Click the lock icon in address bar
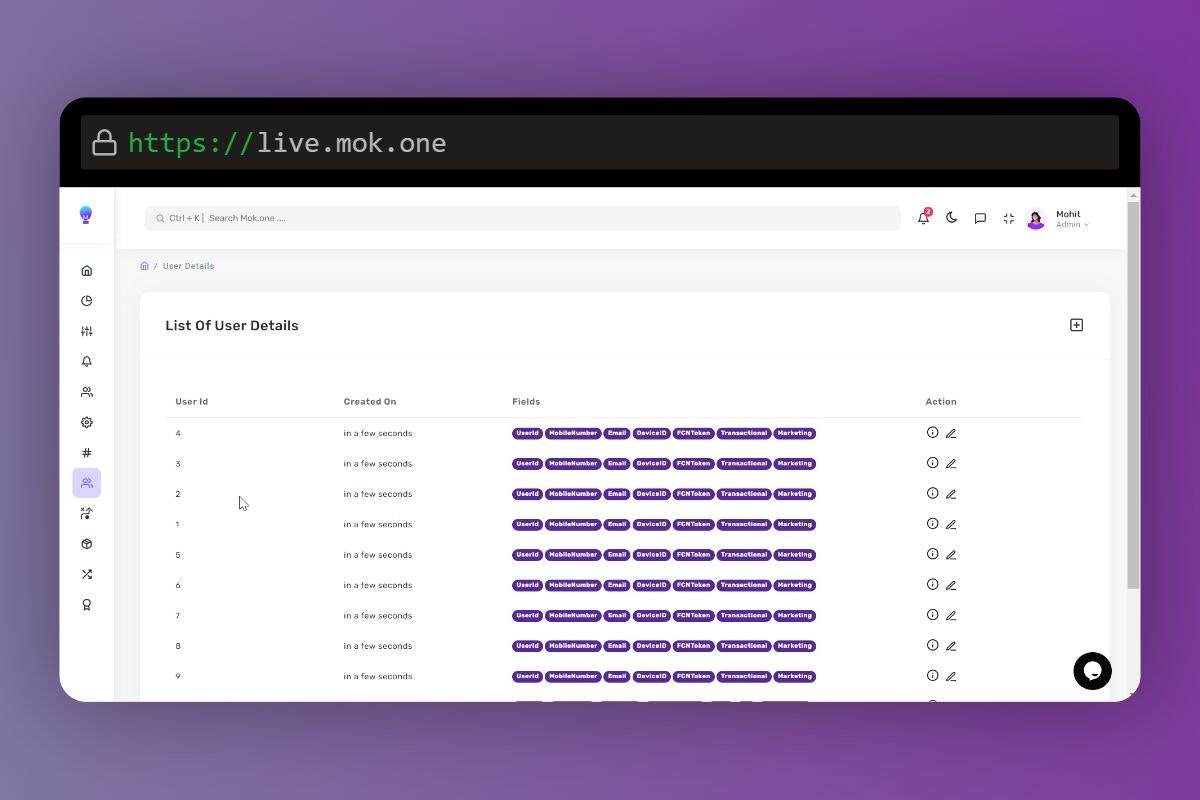The height and width of the screenshot is (800, 1200). coord(104,143)
